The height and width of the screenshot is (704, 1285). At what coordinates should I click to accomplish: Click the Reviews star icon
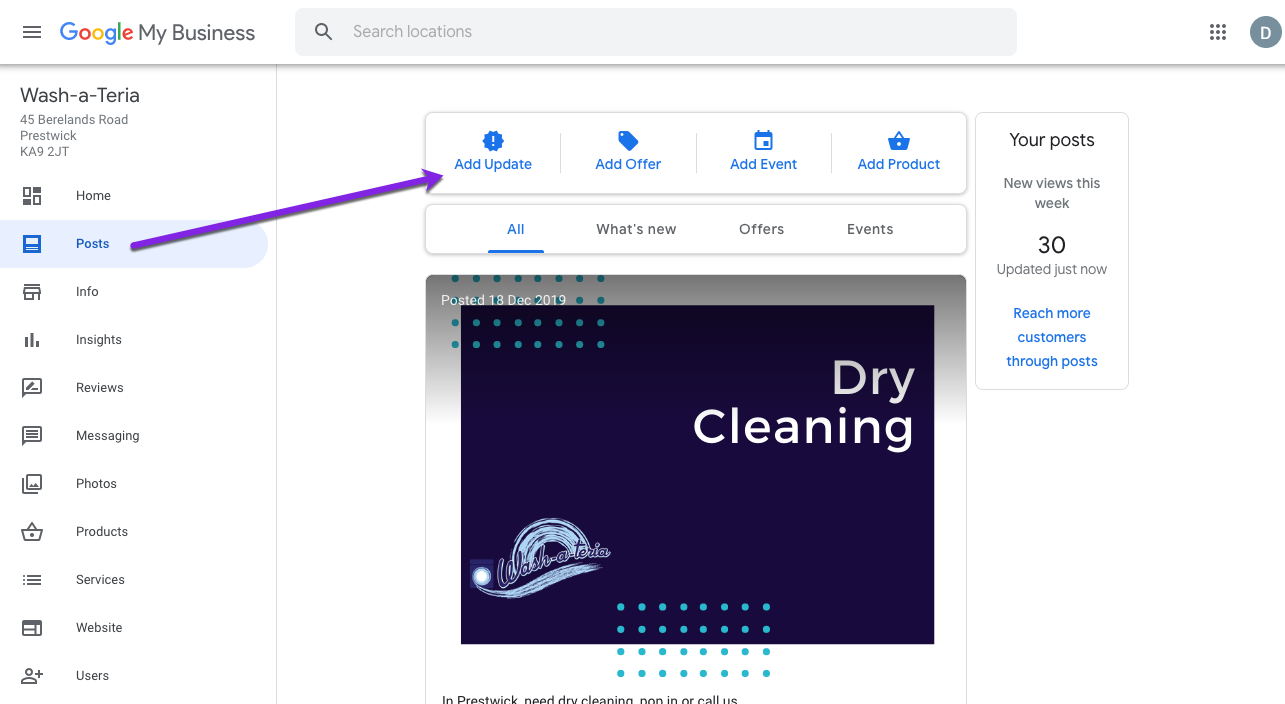(x=32, y=388)
